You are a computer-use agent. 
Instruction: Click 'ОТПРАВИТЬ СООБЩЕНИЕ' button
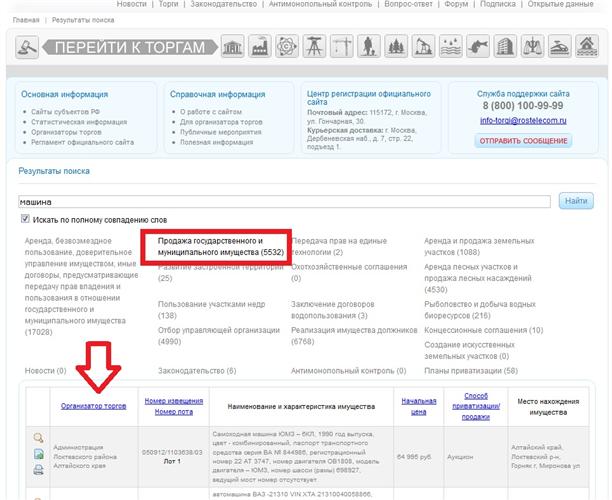tap(521, 141)
